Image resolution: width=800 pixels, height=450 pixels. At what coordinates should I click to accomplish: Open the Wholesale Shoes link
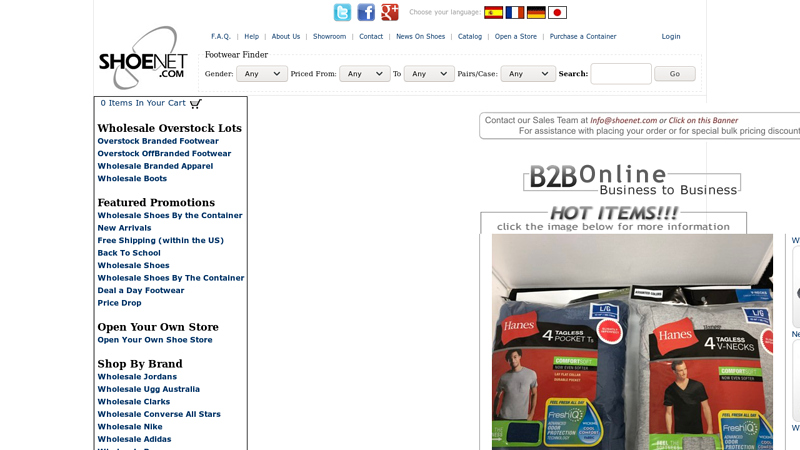pyautogui.click(x=133, y=265)
